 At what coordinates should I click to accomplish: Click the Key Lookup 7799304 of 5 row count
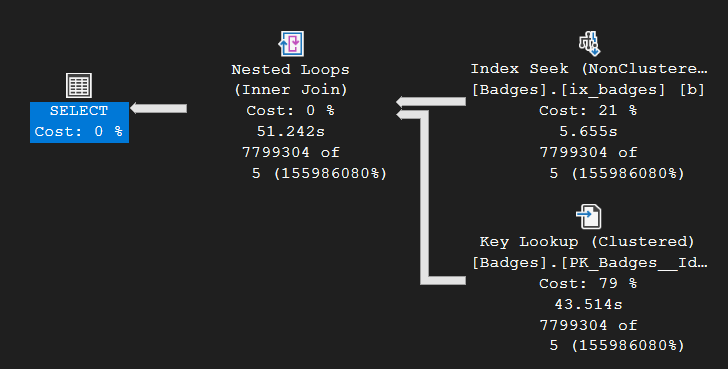tap(612, 335)
